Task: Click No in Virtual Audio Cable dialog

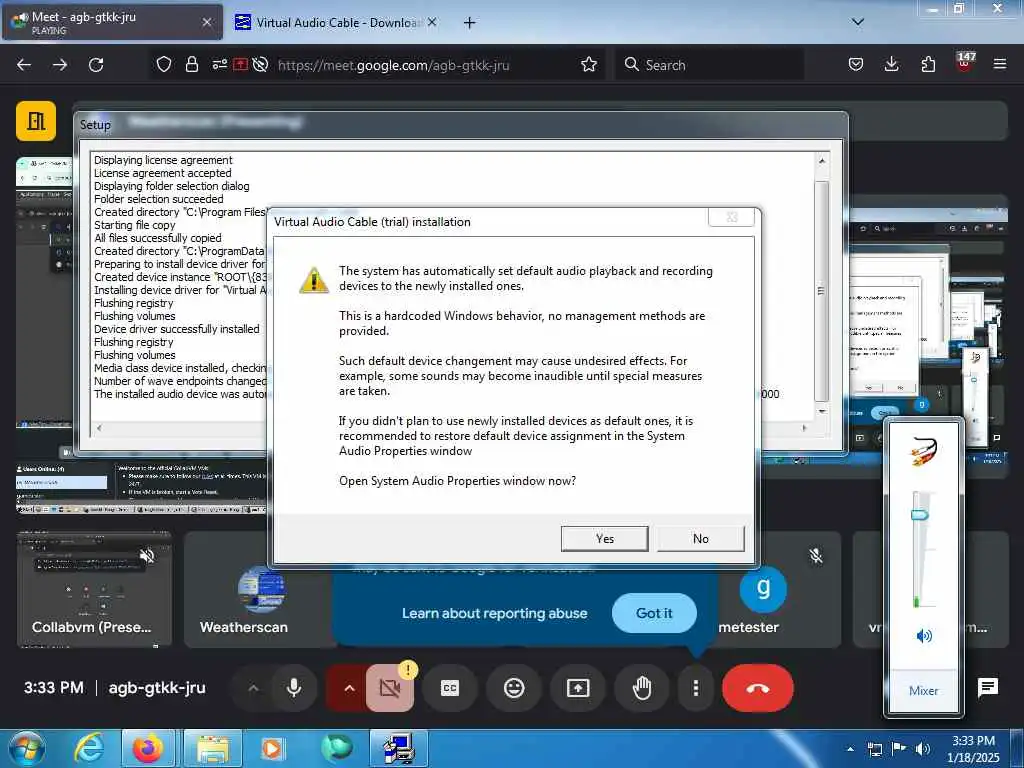Action: click(x=700, y=539)
